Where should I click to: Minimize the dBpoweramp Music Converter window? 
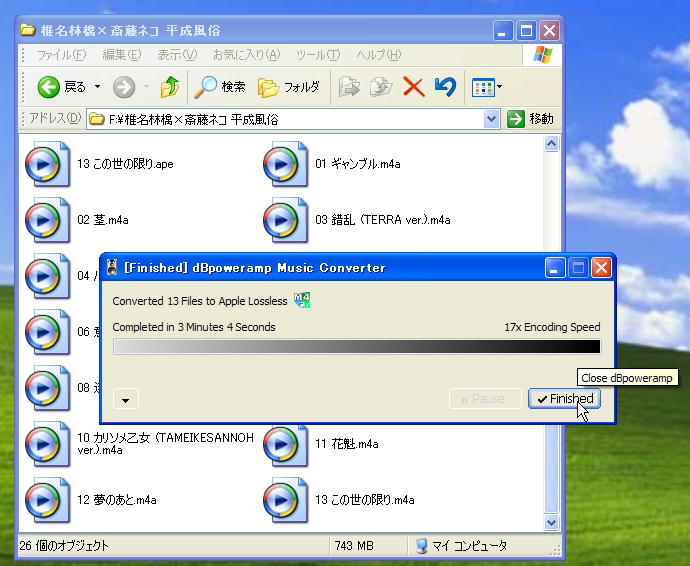tap(554, 268)
